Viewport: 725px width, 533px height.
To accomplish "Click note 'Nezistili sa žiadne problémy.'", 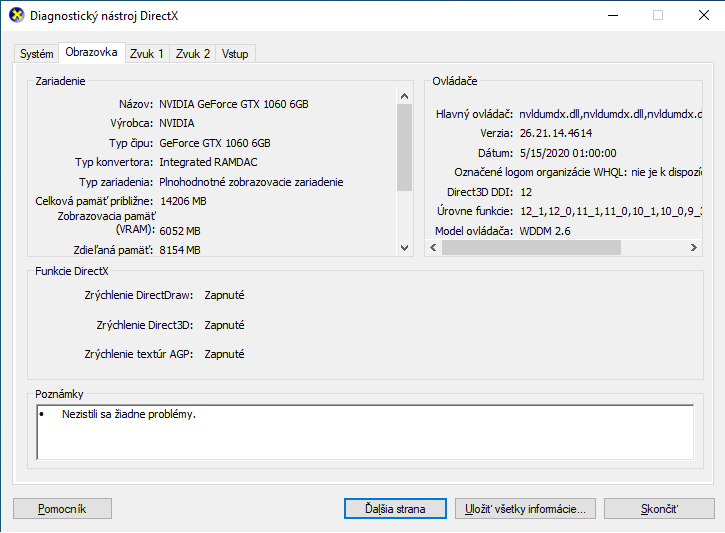I will pyautogui.click(x=129, y=414).
